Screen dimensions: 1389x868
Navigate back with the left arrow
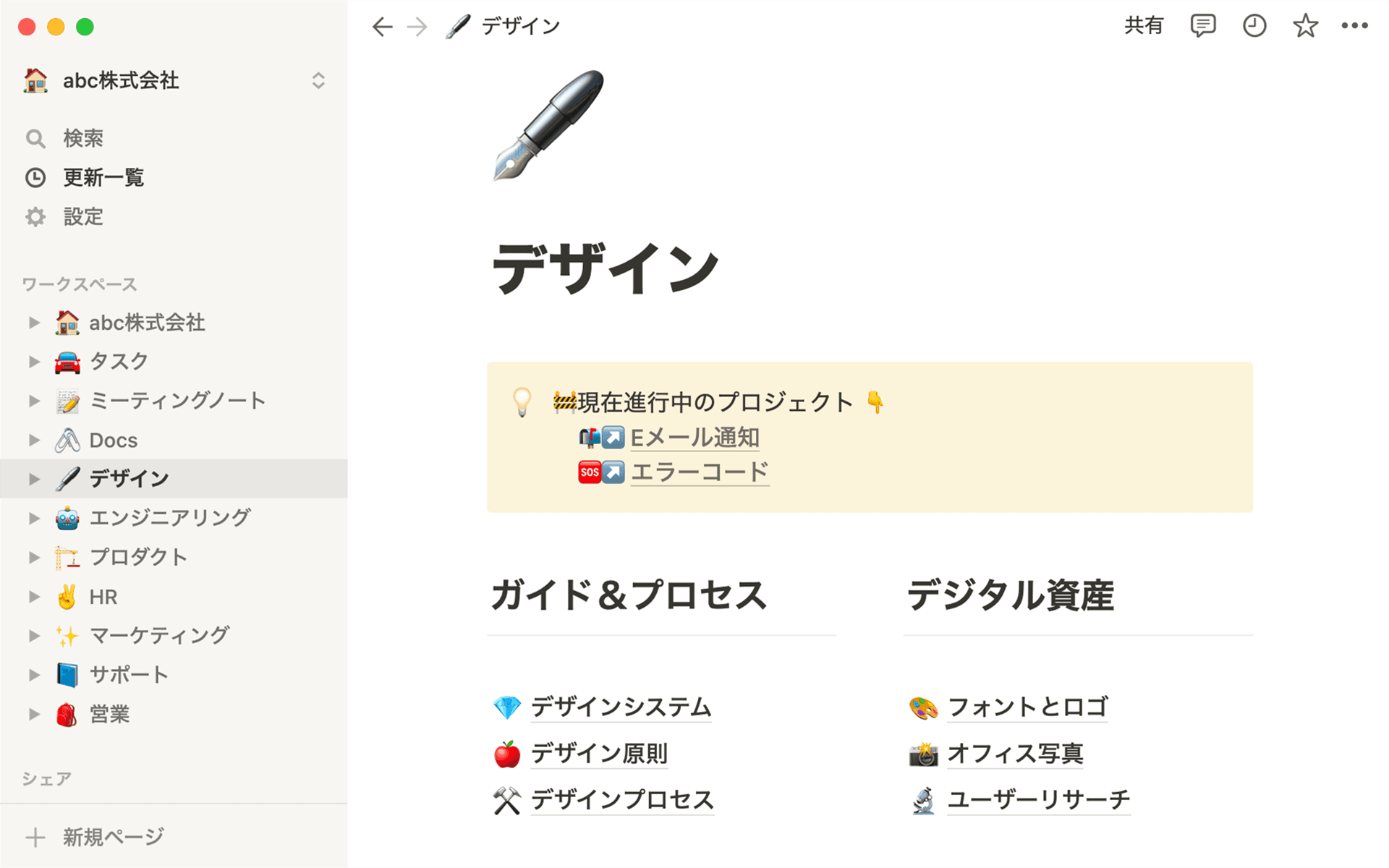(x=382, y=26)
